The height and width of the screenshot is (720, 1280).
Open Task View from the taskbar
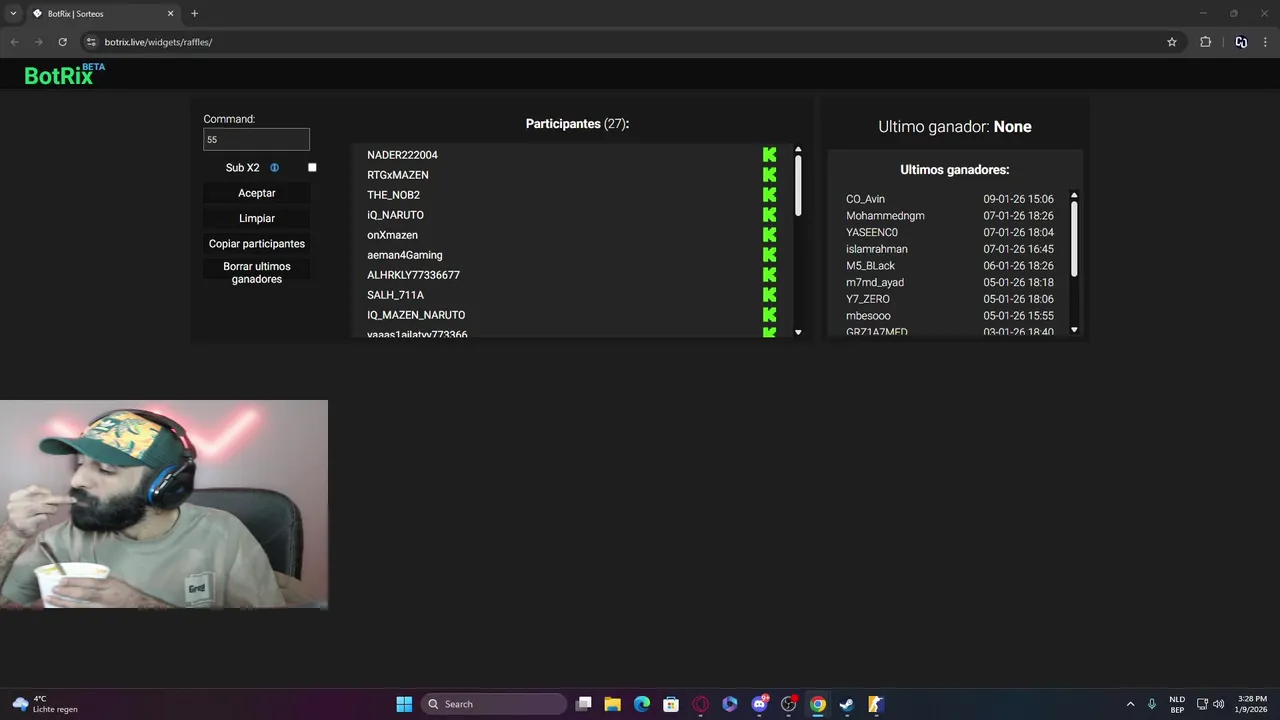tap(584, 704)
